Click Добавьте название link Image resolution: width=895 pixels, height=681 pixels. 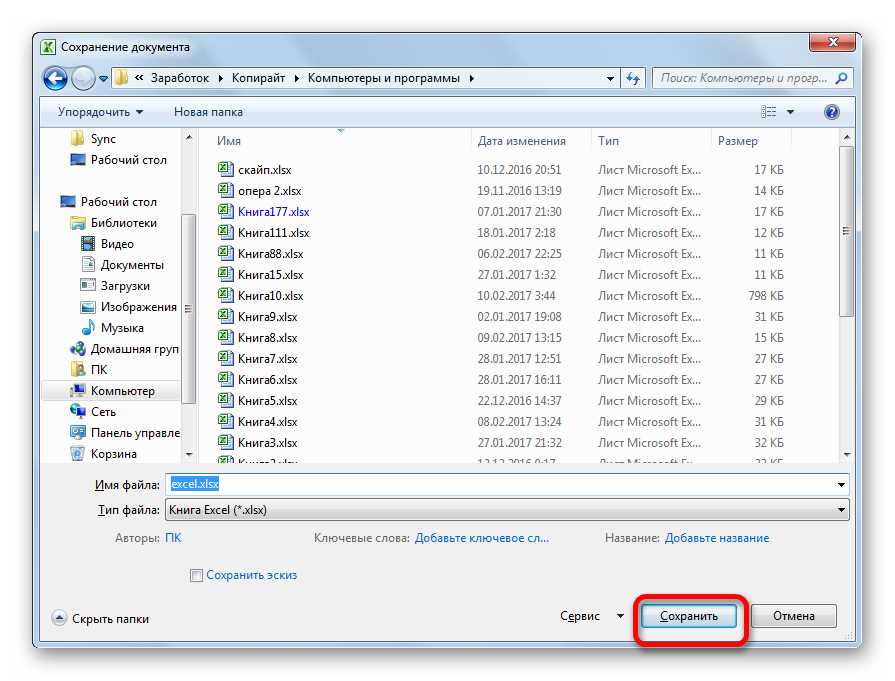coord(716,538)
